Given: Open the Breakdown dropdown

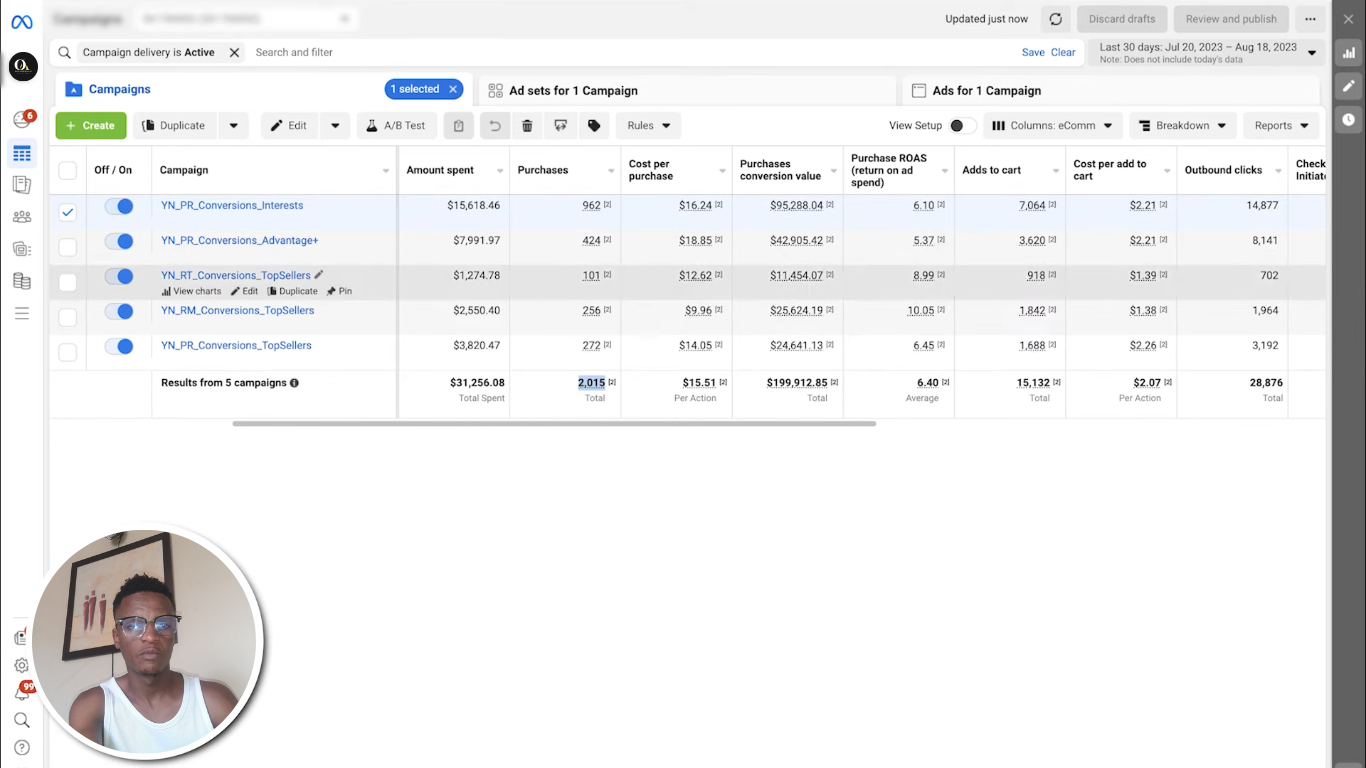Looking at the screenshot, I should [1183, 126].
